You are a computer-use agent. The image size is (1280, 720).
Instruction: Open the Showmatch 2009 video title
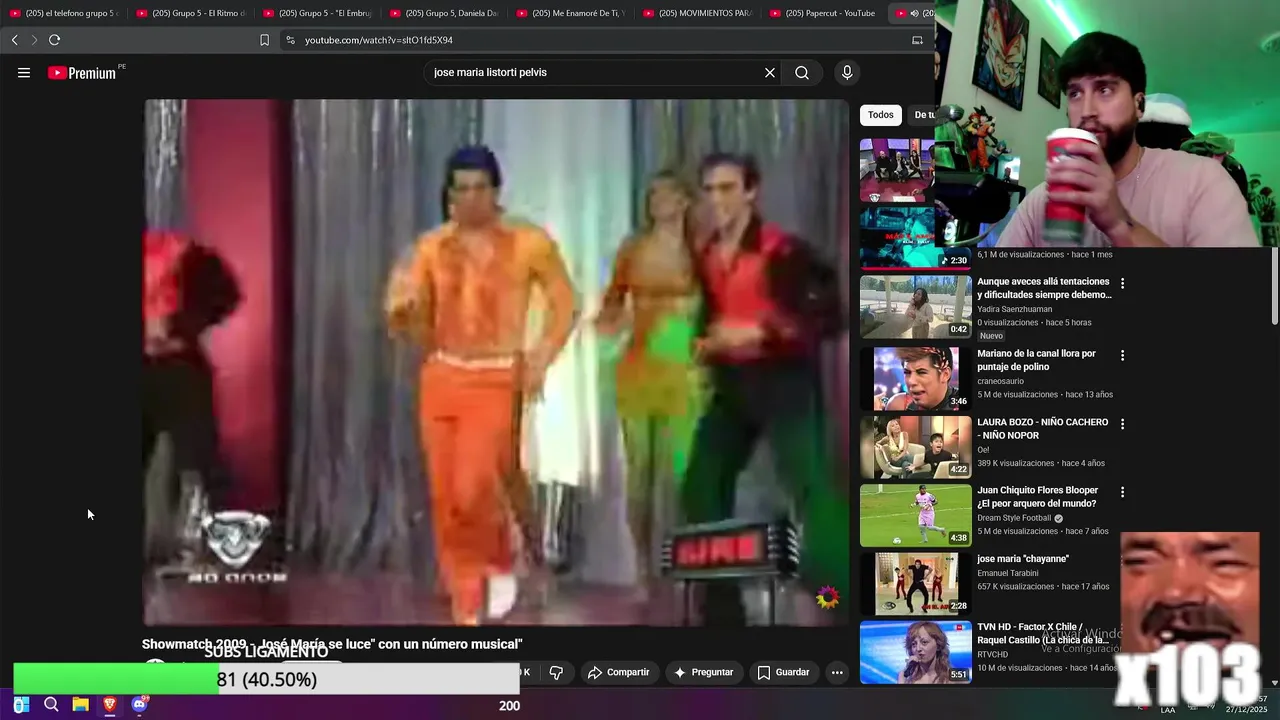coord(332,644)
